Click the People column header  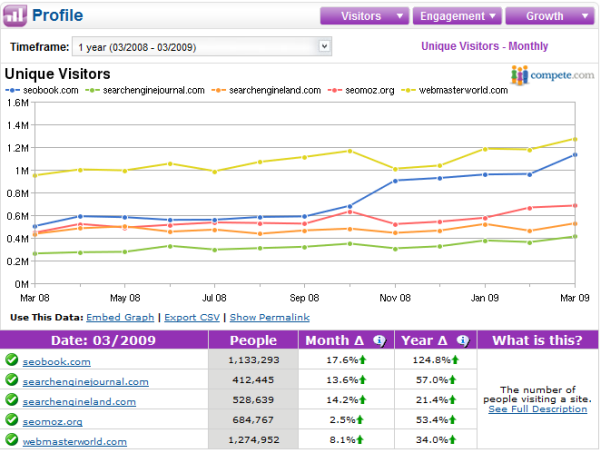pos(253,340)
